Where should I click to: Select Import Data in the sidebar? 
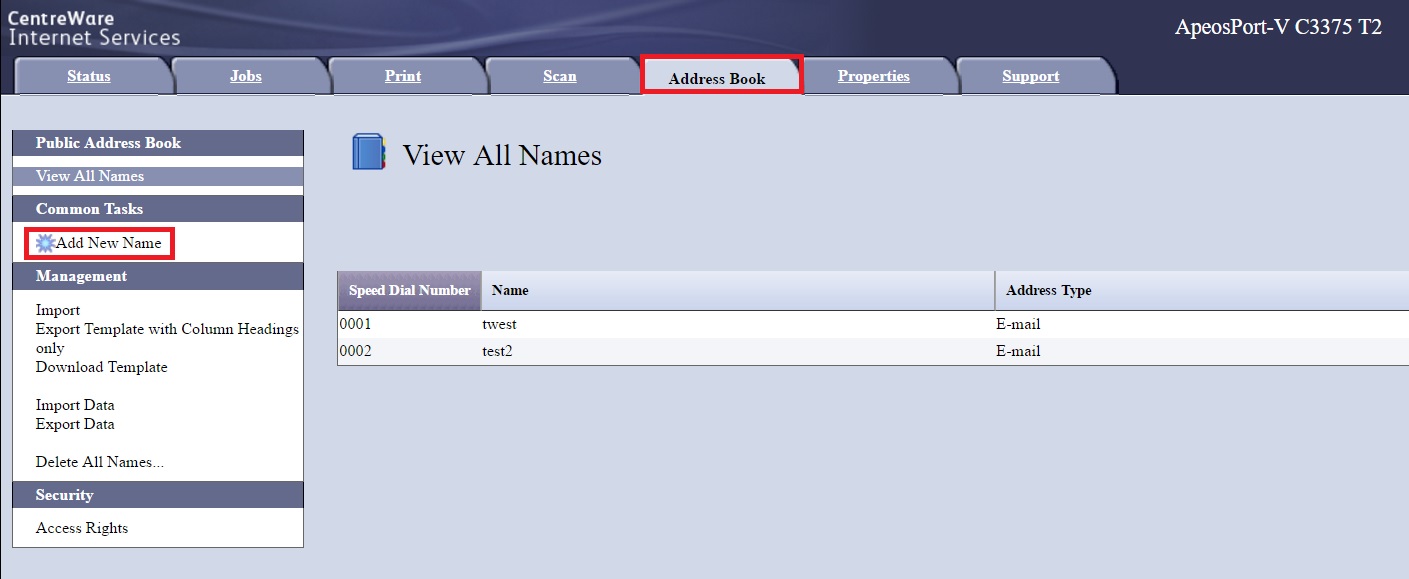(75, 405)
